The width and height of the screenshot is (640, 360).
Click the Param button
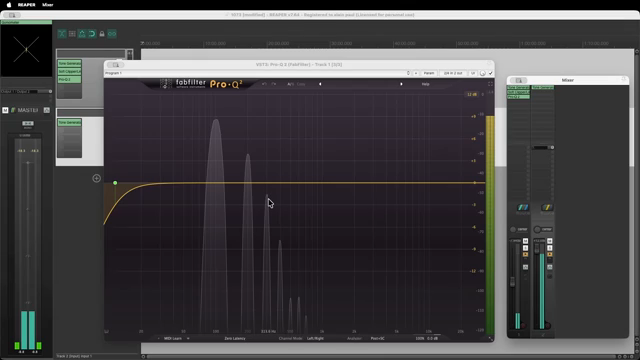(429, 73)
